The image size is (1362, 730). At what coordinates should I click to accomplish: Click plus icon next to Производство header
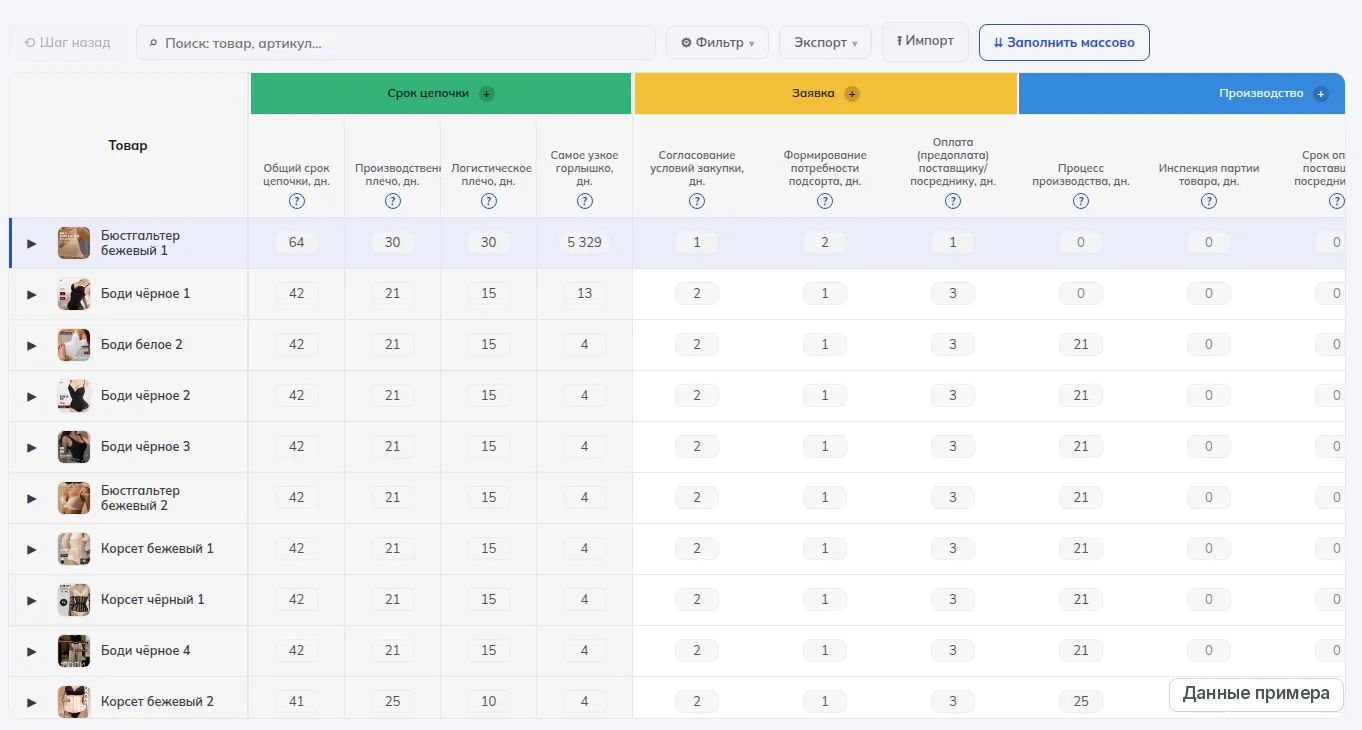coord(1321,94)
